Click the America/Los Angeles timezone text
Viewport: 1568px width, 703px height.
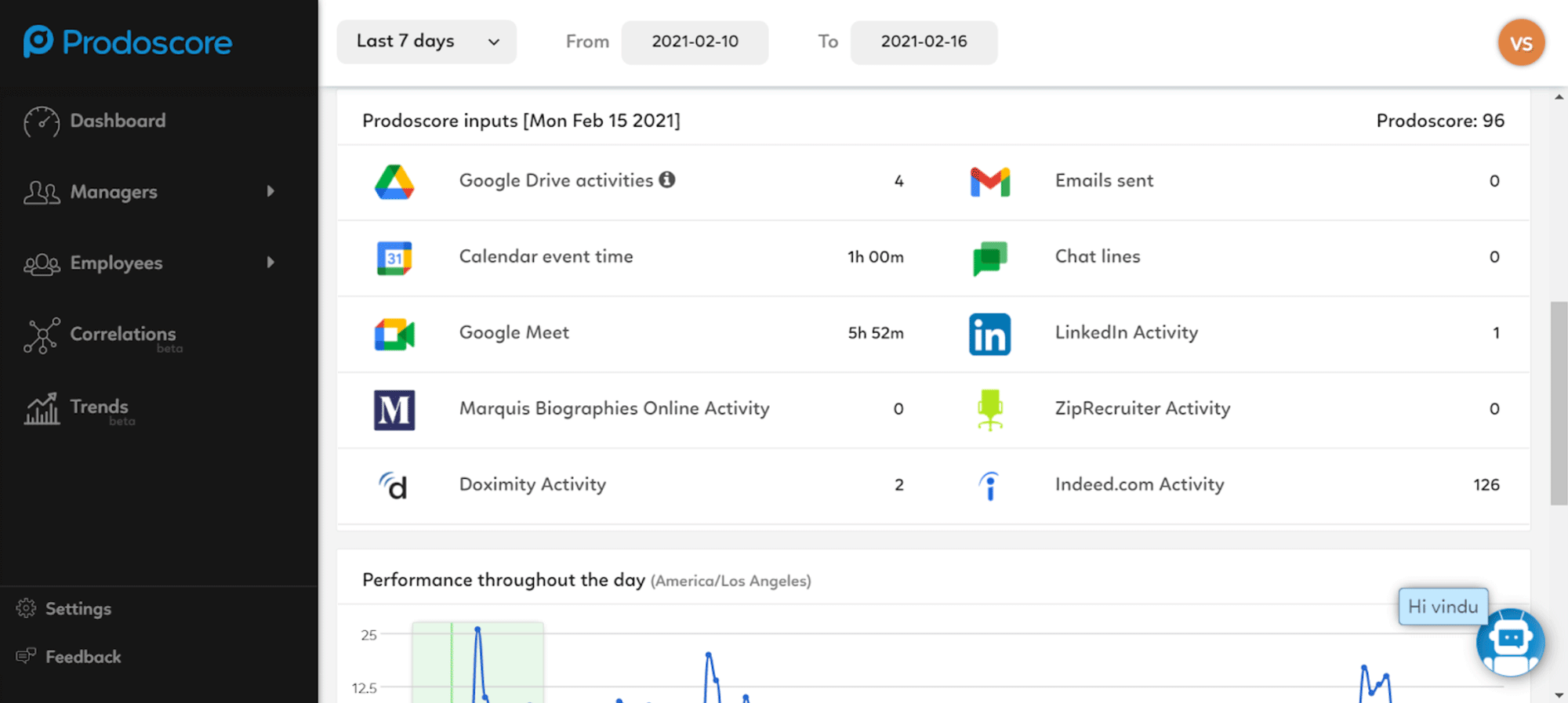click(x=731, y=581)
